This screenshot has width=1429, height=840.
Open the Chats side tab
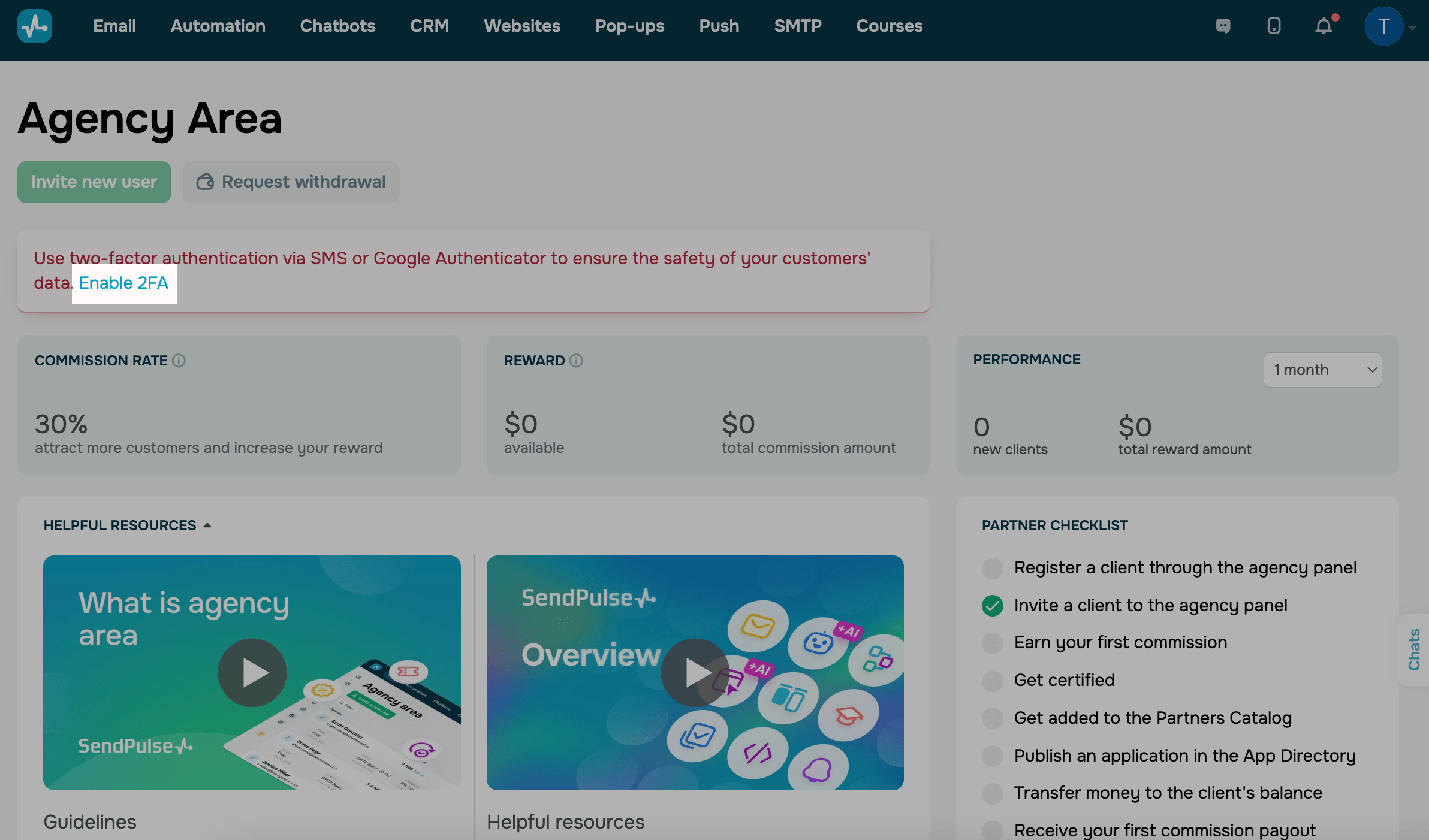pyautogui.click(x=1414, y=649)
